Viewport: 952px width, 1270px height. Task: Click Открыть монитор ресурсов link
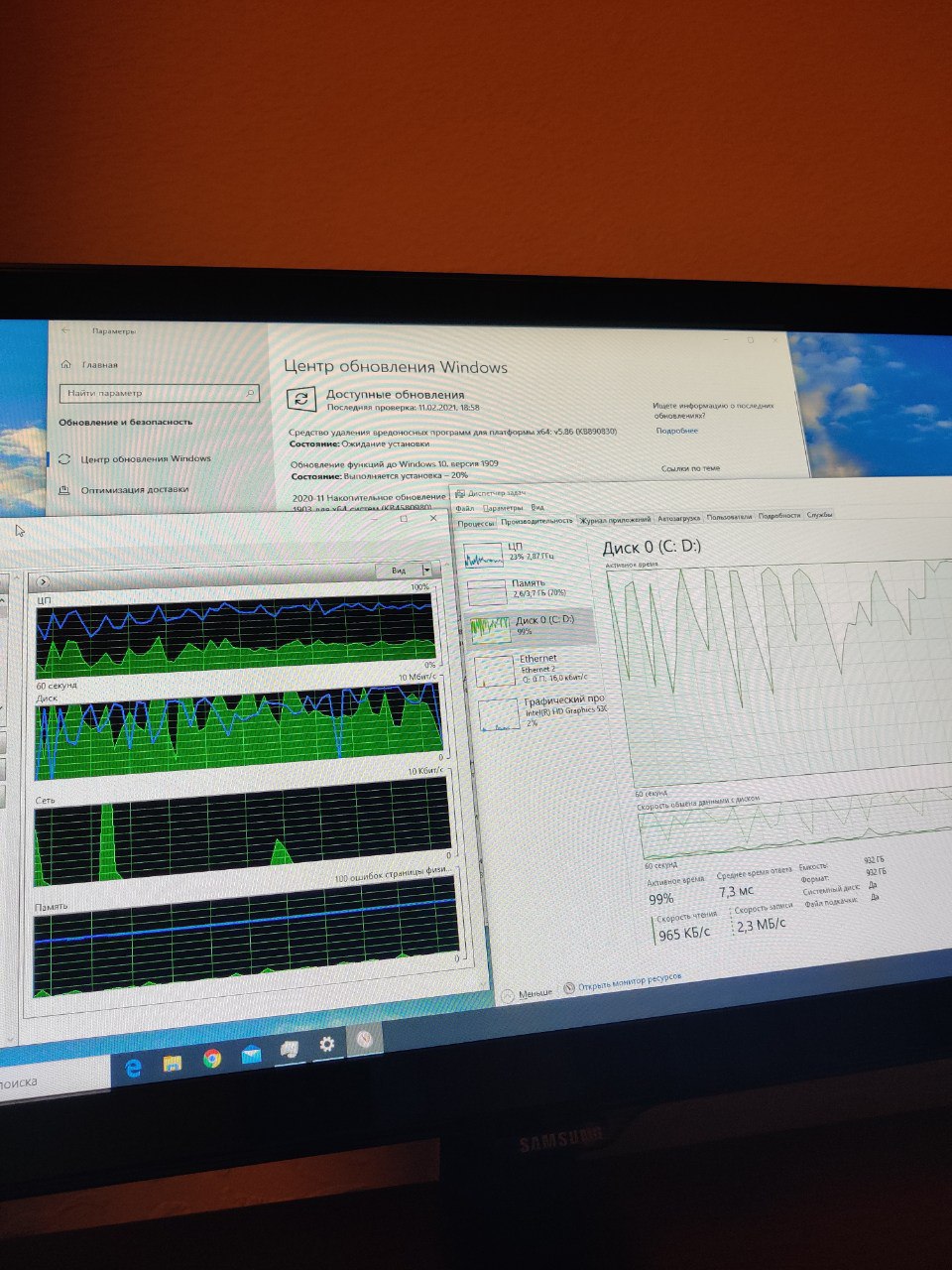point(630,980)
